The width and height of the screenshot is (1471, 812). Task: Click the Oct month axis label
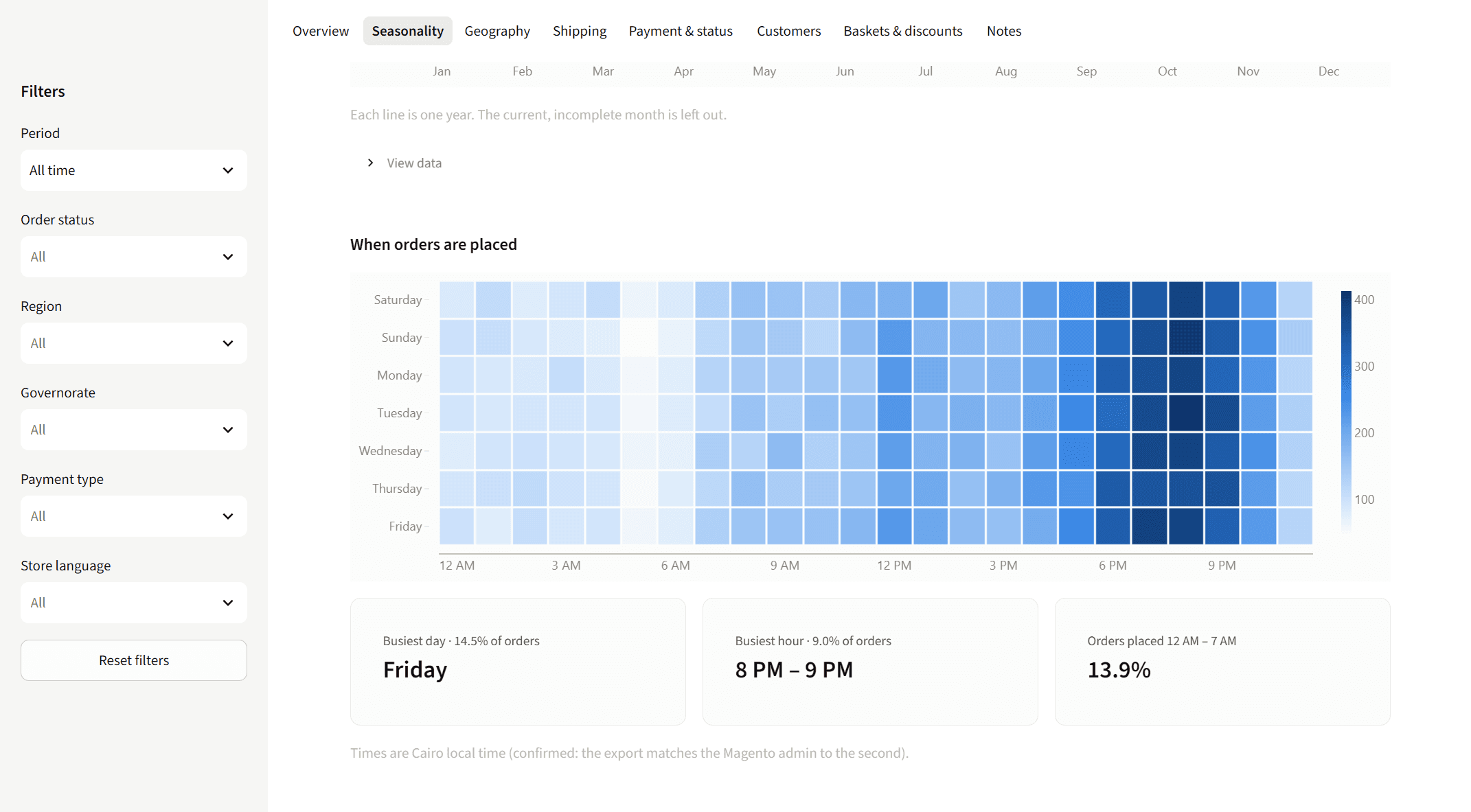(1167, 71)
